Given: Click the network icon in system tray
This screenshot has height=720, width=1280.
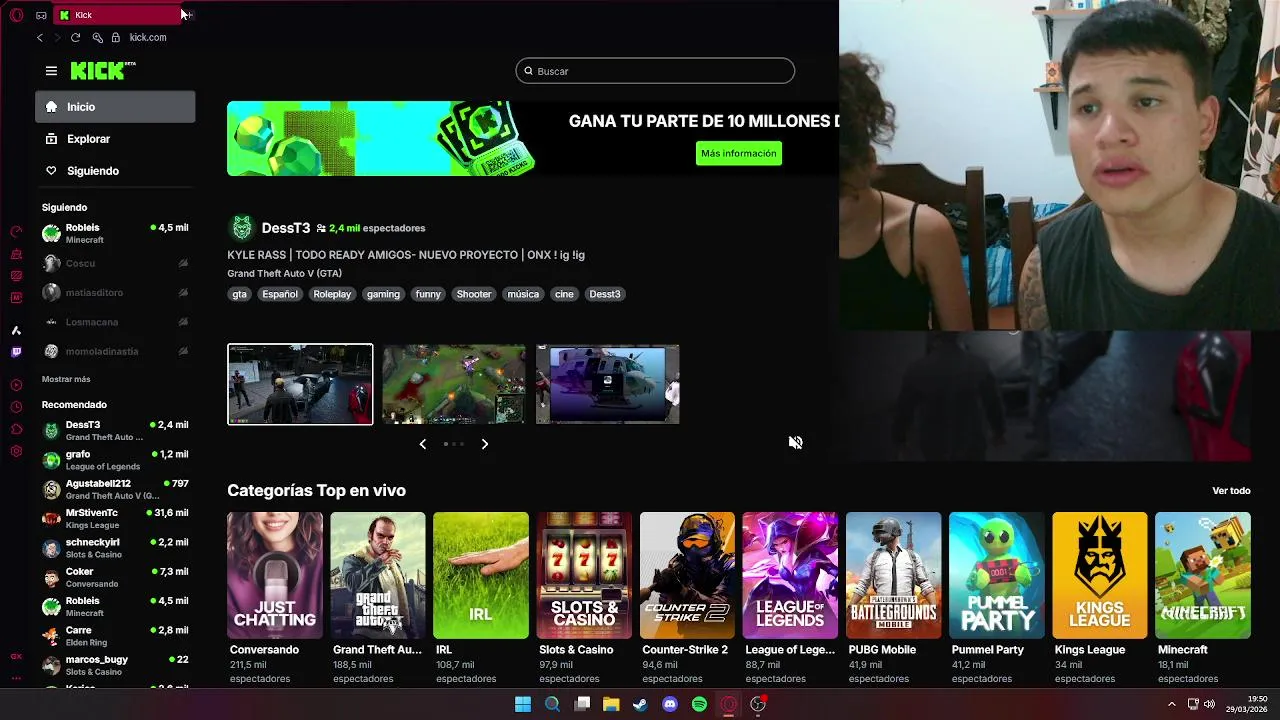Looking at the screenshot, I should pyautogui.click(x=1193, y=704).
